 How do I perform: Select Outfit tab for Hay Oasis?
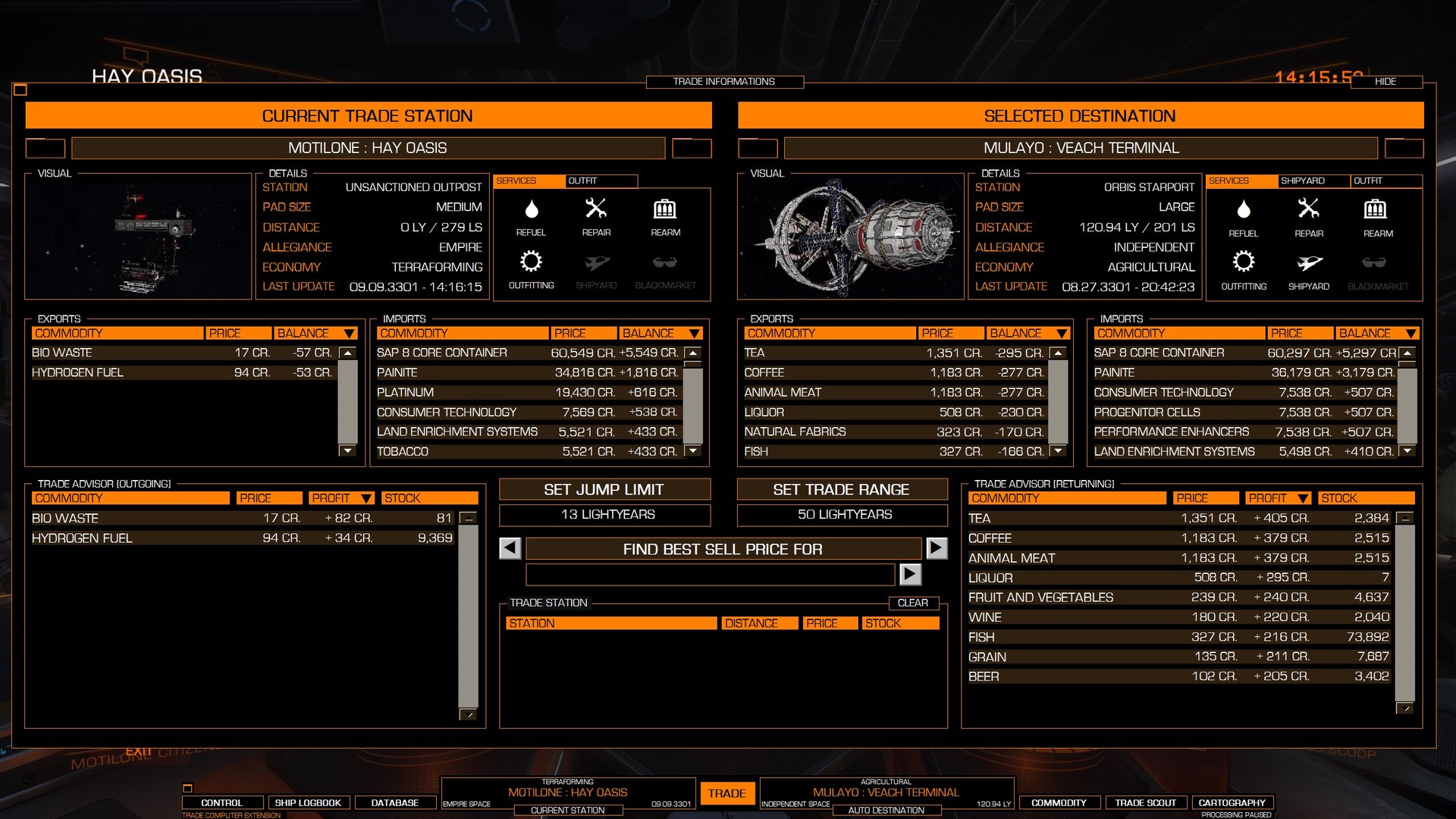(601, 181)
